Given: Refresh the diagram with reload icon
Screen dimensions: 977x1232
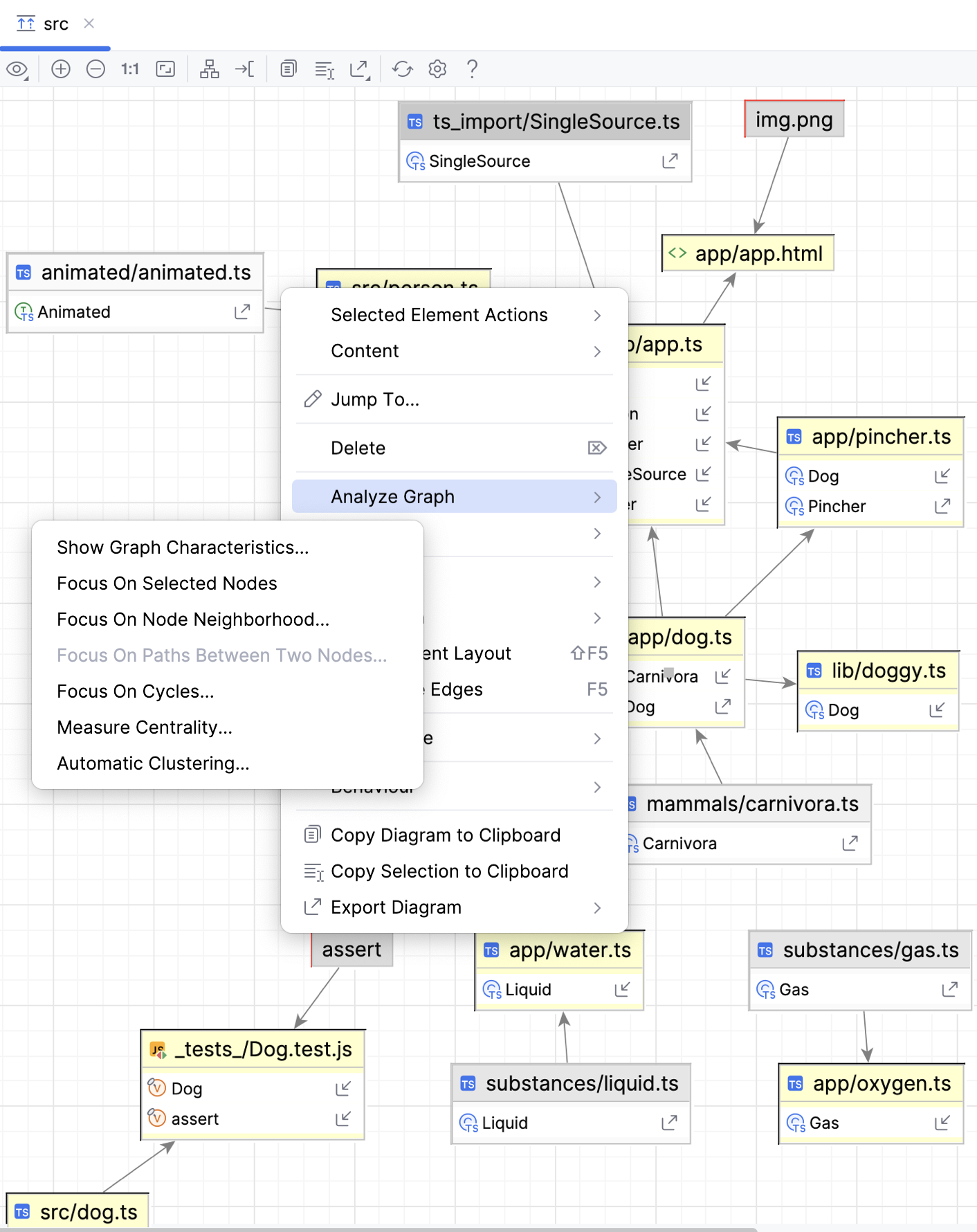Looking at the screenshot, I should [x=403, y=69].
